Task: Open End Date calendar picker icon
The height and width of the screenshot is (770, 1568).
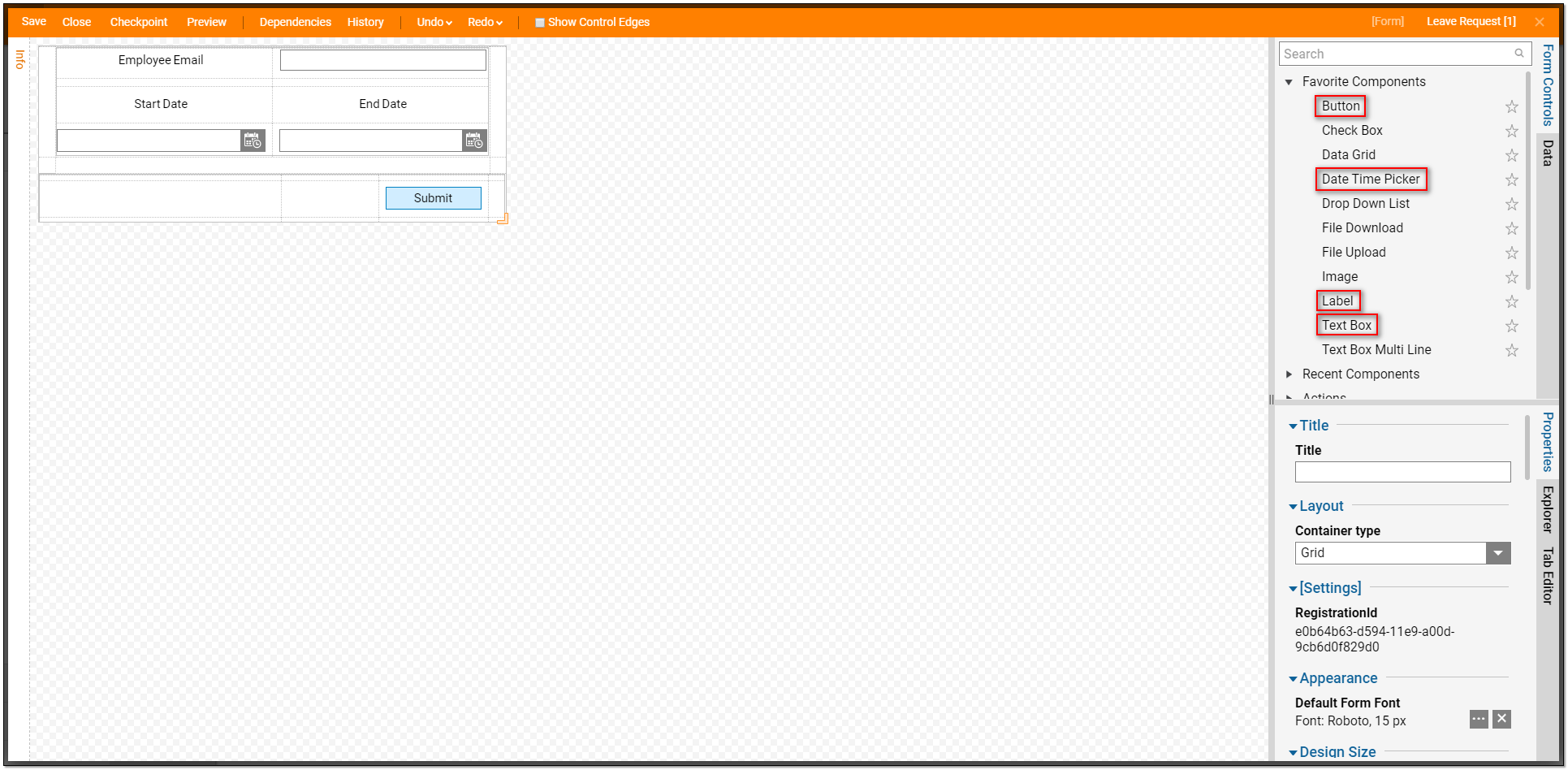Action: click(x=474, y=141)
